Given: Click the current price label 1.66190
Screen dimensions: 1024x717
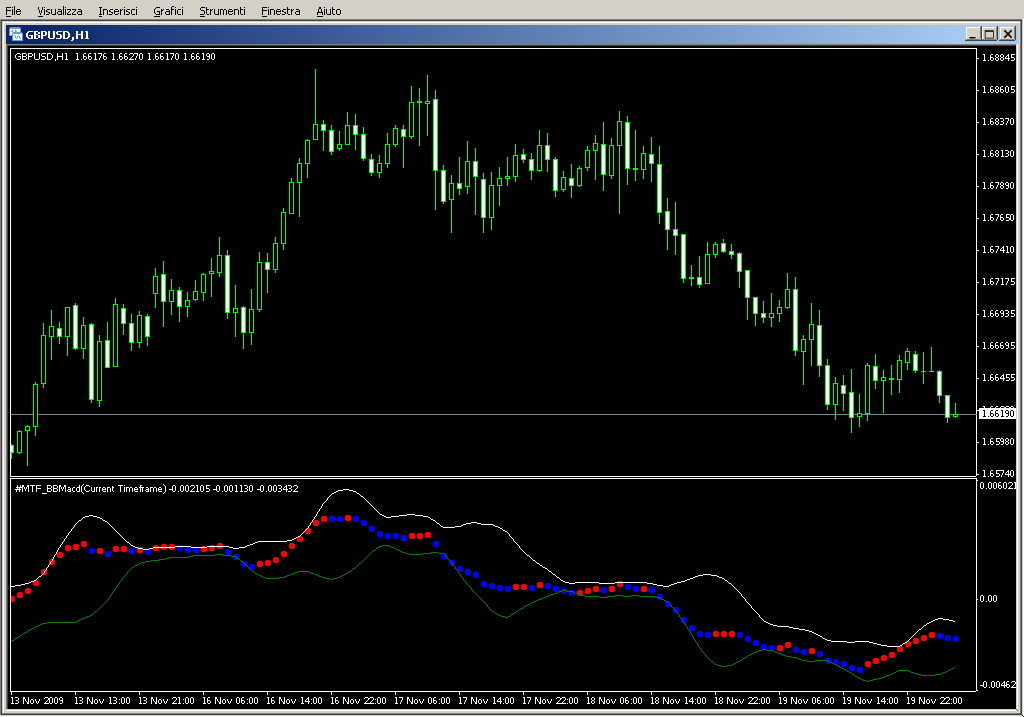Looking at the screenshot, I should (997, 414).
